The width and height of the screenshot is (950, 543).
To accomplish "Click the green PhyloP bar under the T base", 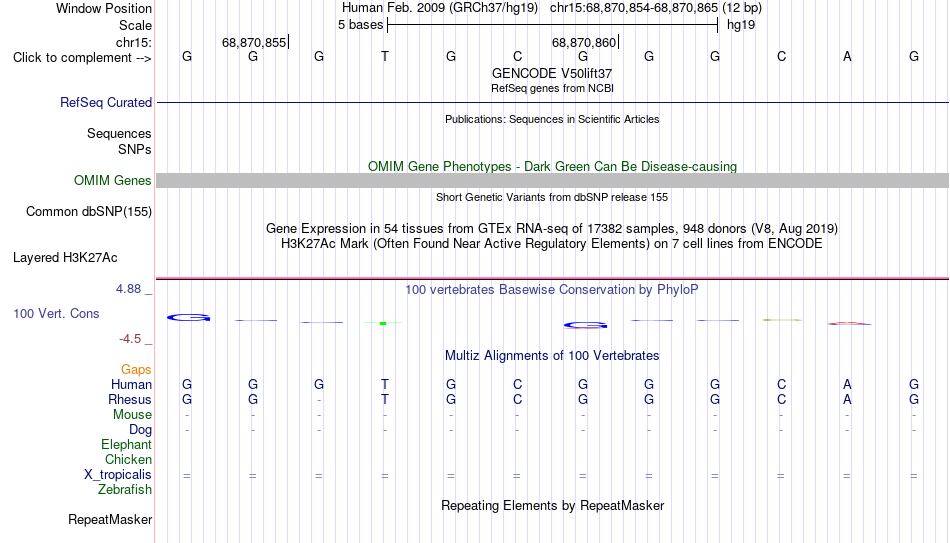I will (x=383, y=323).
